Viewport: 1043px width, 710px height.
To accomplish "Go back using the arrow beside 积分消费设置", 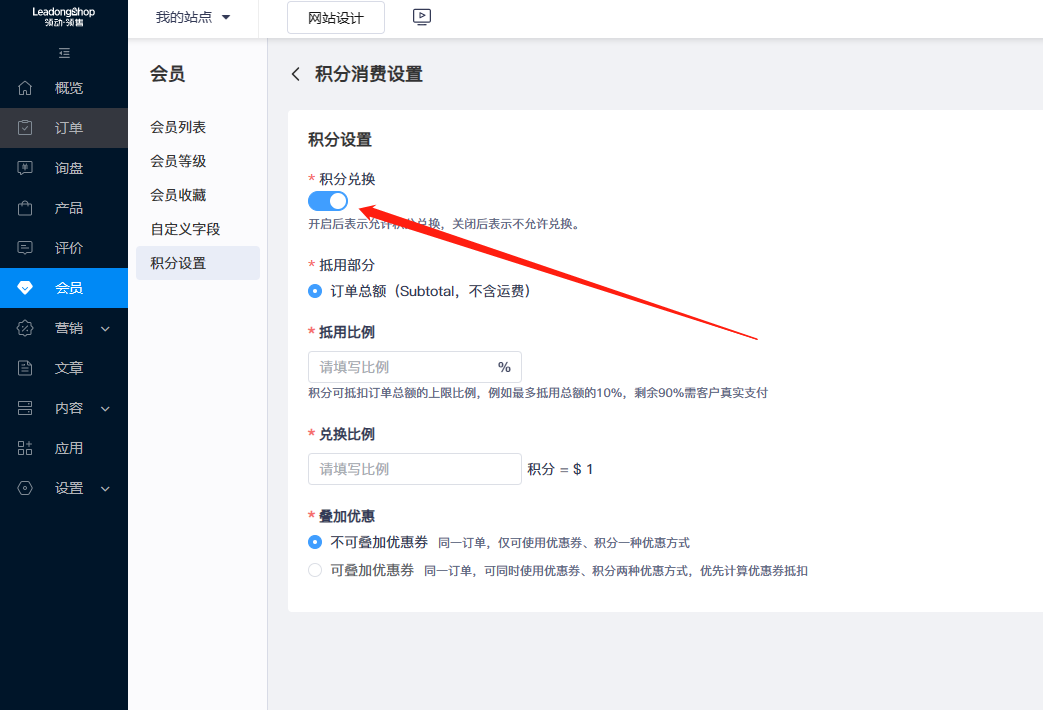I will click(295, 74).
